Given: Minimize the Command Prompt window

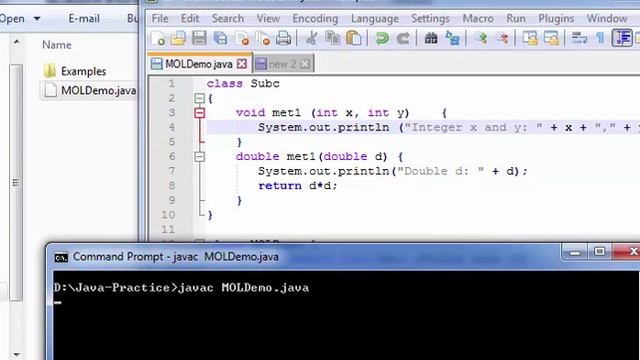Looking at the screenshot, I should (x=575, y=252).
